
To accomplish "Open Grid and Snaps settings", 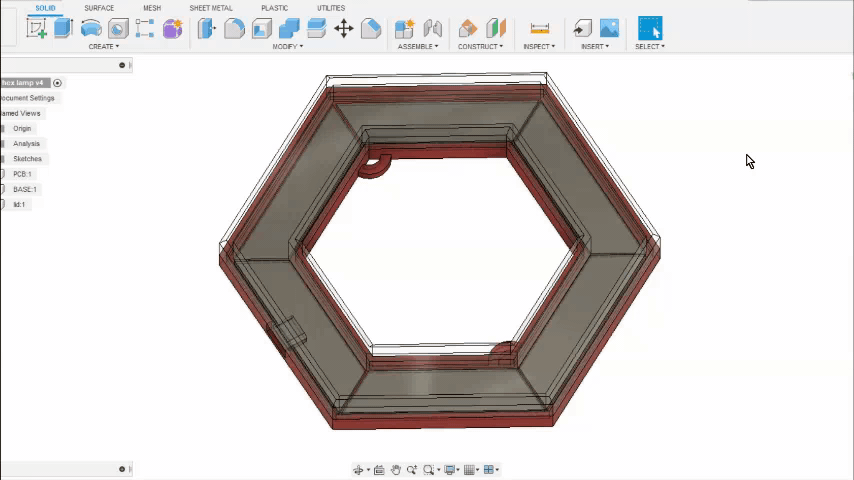I will [469, 470].
